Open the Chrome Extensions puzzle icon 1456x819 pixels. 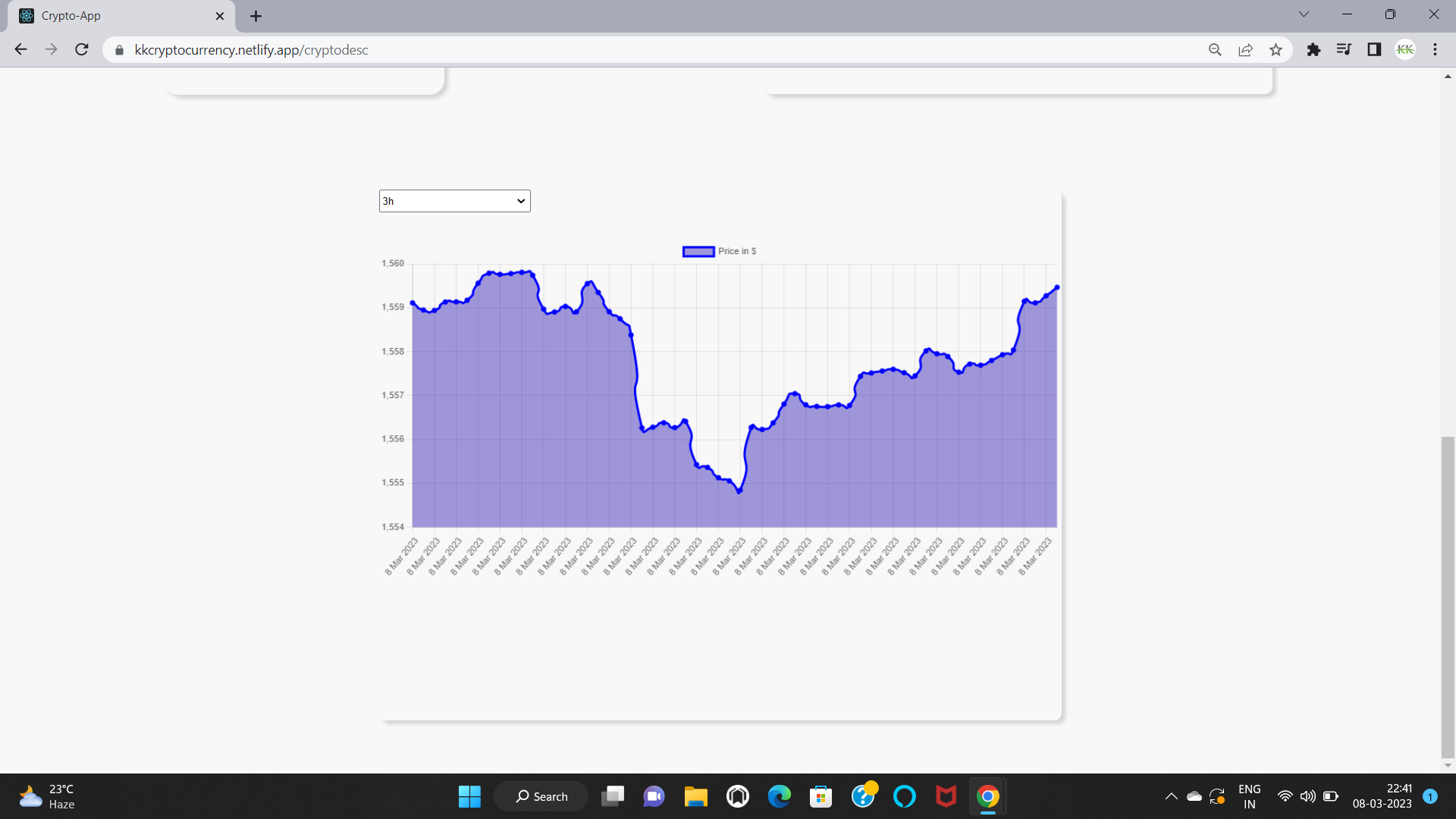(1313, 50)
